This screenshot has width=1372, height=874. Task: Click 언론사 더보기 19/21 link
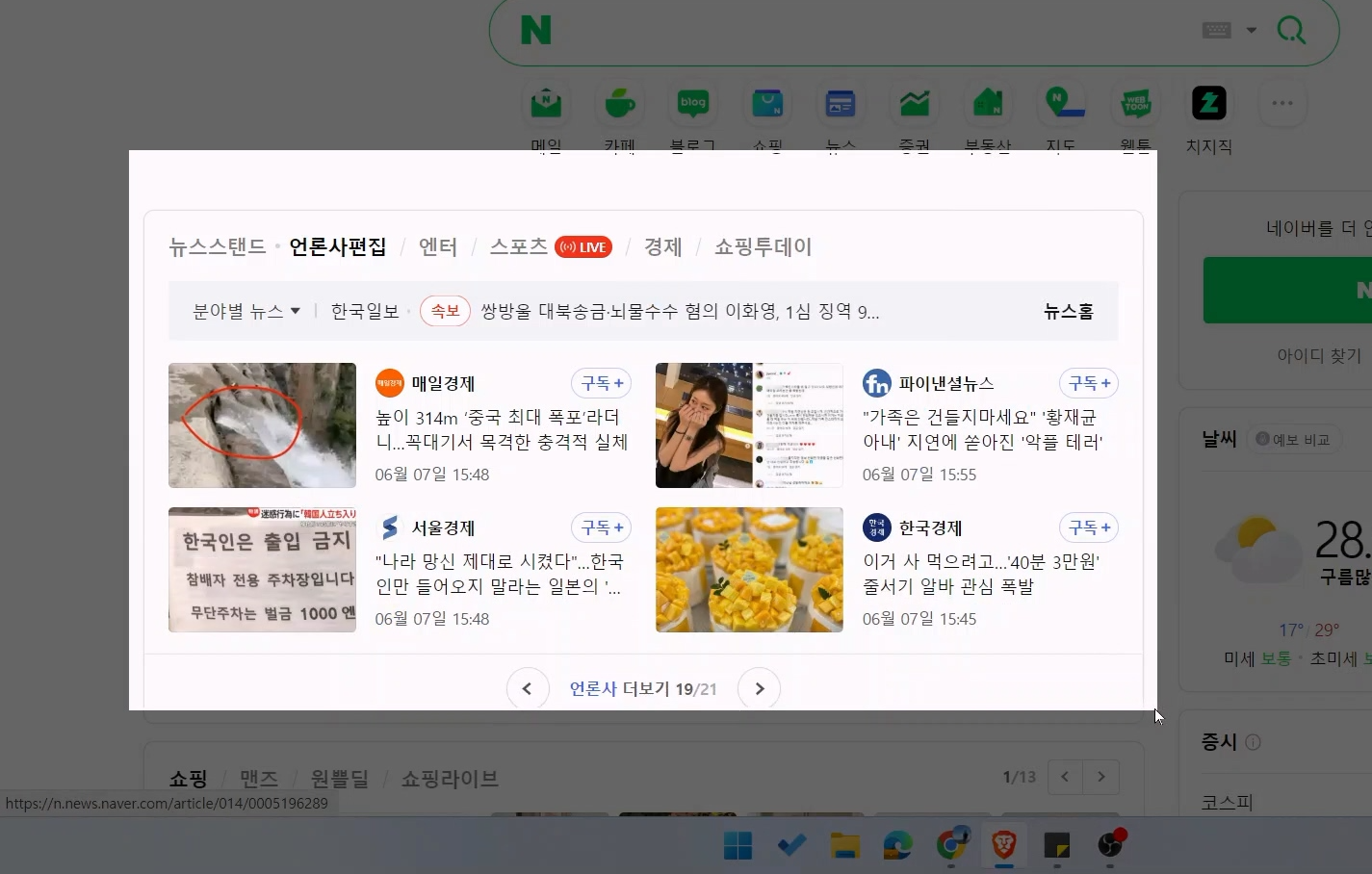tap(643, 688)
